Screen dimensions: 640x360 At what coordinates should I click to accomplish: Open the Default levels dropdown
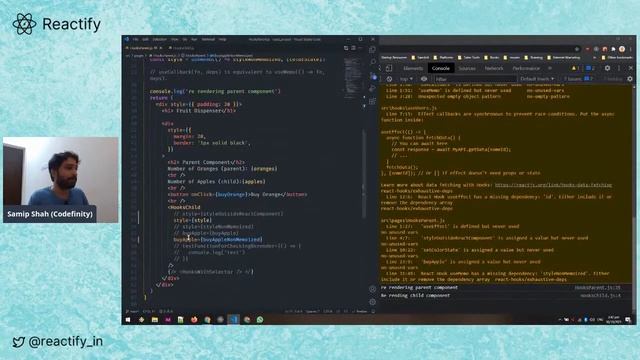pos(537,79)
